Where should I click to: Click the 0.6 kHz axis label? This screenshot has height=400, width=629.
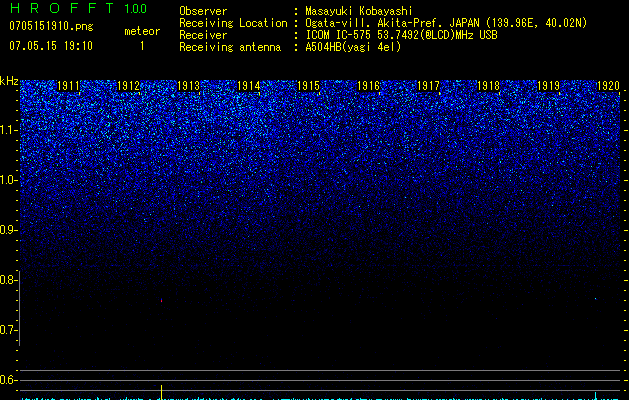click(x=7, y=380)
